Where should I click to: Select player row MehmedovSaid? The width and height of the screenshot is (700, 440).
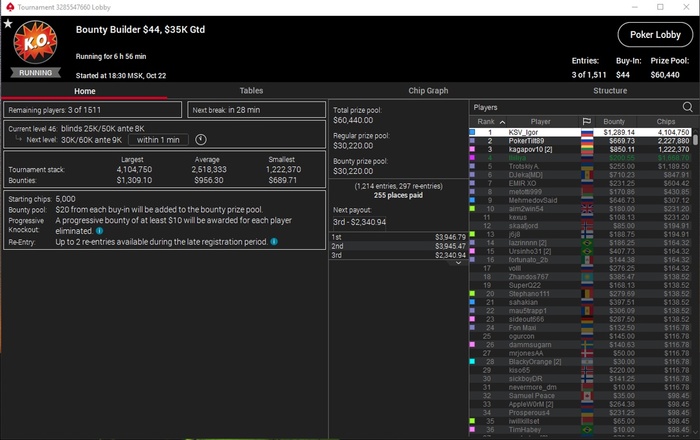[x=580, y=200]
